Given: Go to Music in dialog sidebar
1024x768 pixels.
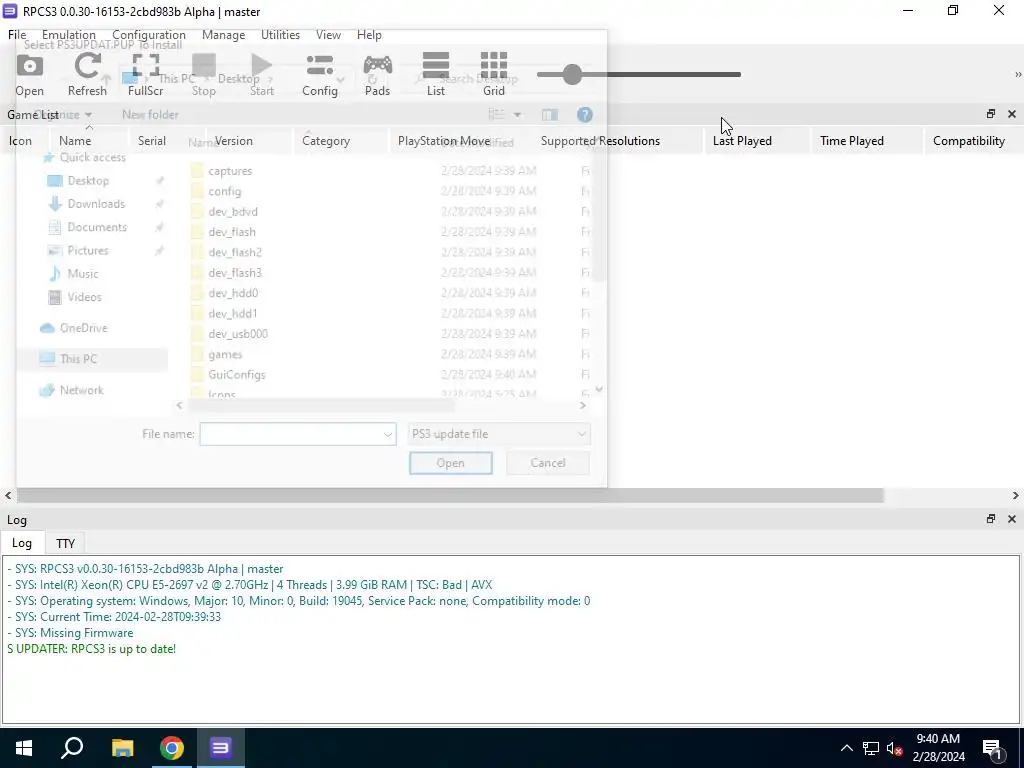Looking at the screenshot, I should click(83, 274).
